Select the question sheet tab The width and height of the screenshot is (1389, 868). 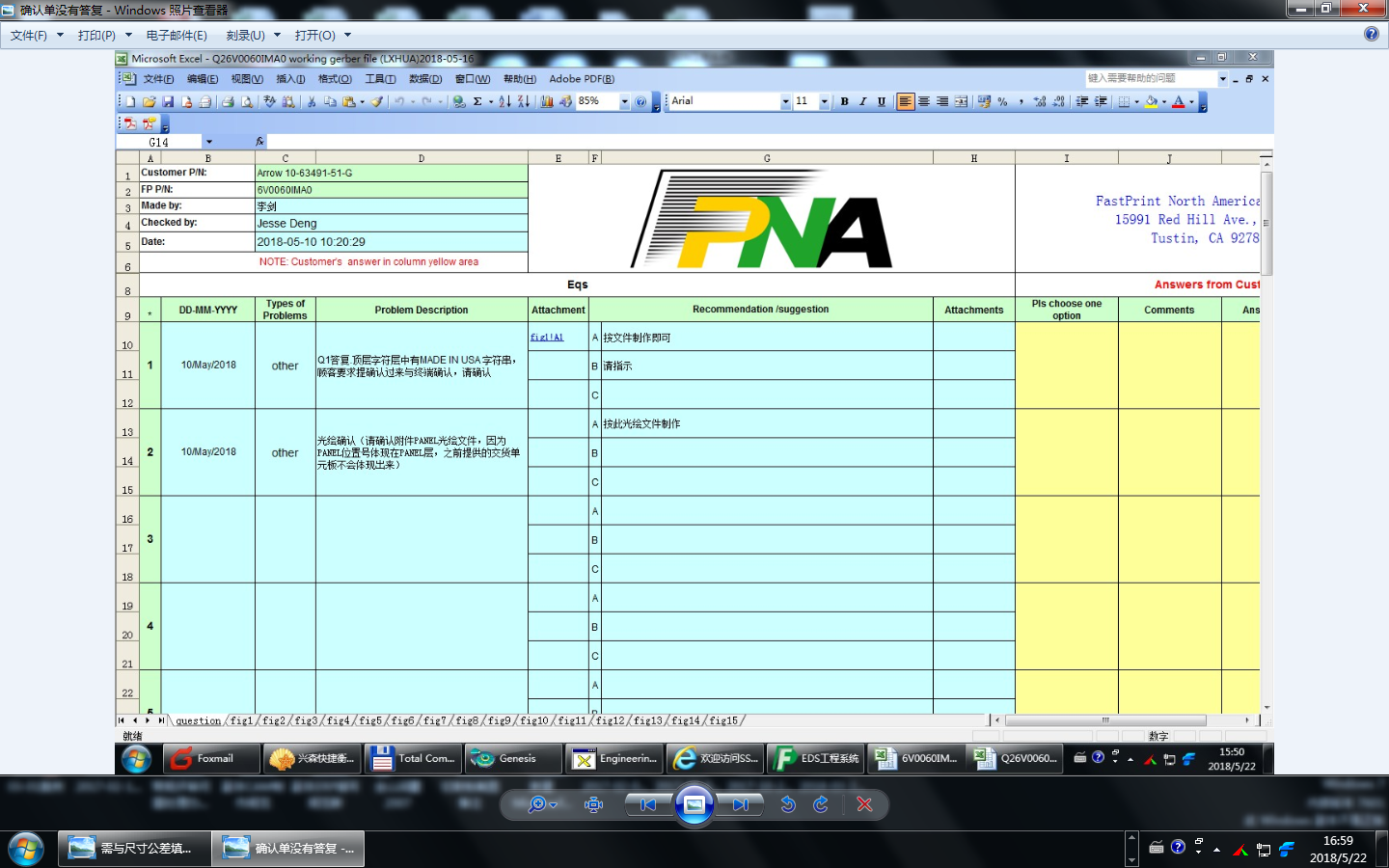[x=198, y=720]
